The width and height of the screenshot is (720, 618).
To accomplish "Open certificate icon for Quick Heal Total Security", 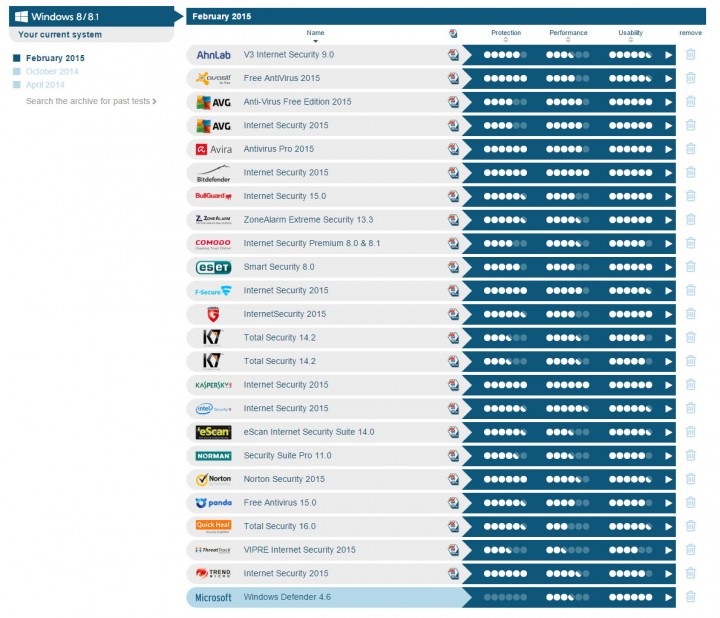I will tap(453, 526).
